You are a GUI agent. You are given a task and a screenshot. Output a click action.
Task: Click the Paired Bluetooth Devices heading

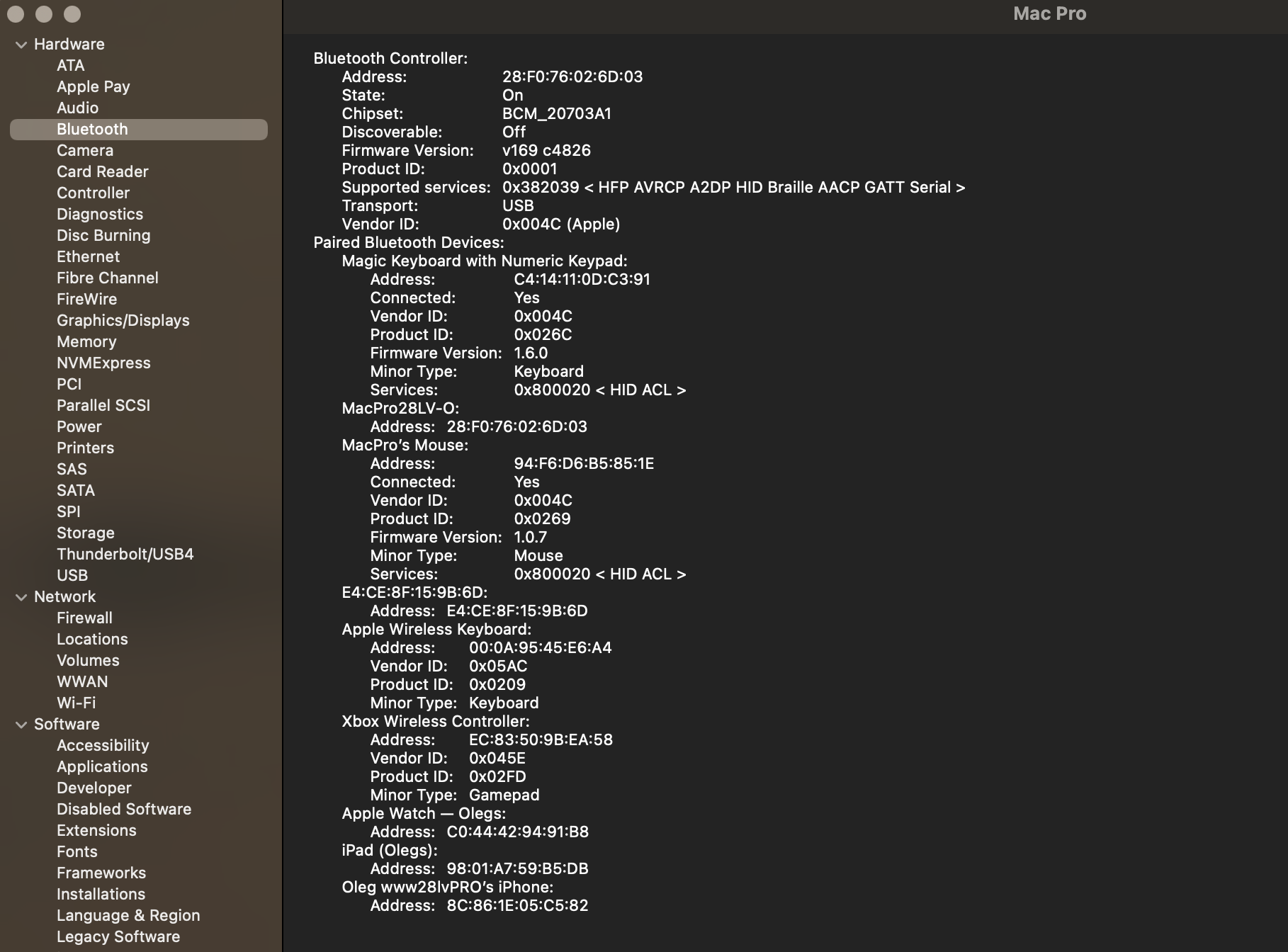(x=409, y=242)
